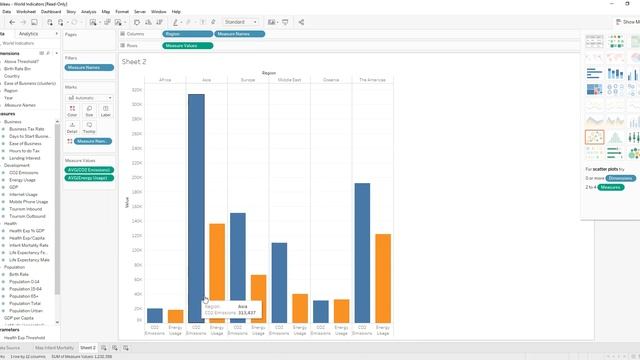Open the Format menu
The width and height of the screenshot is (640, 360).
tap(122, 12)
